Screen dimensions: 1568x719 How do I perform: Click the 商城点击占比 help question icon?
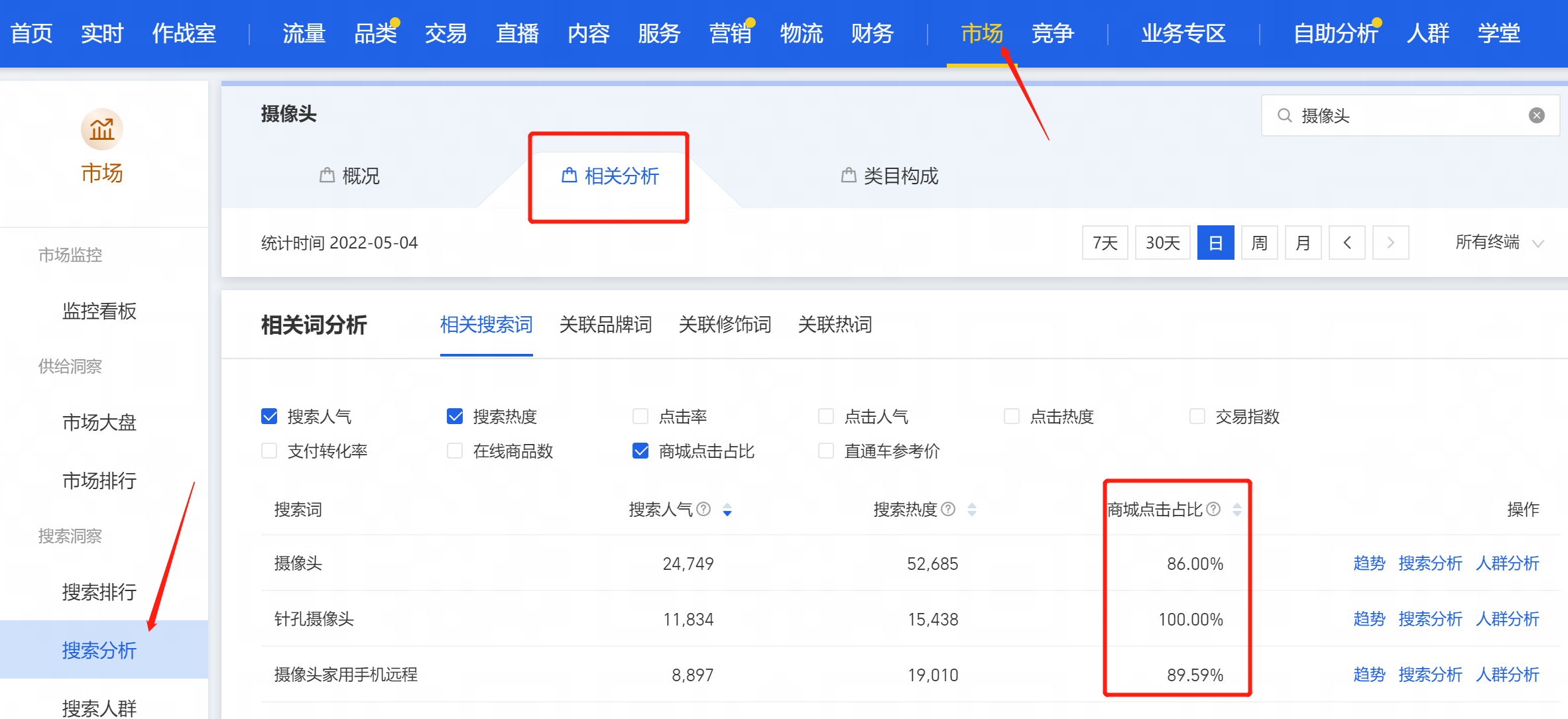coord(1213,509)
